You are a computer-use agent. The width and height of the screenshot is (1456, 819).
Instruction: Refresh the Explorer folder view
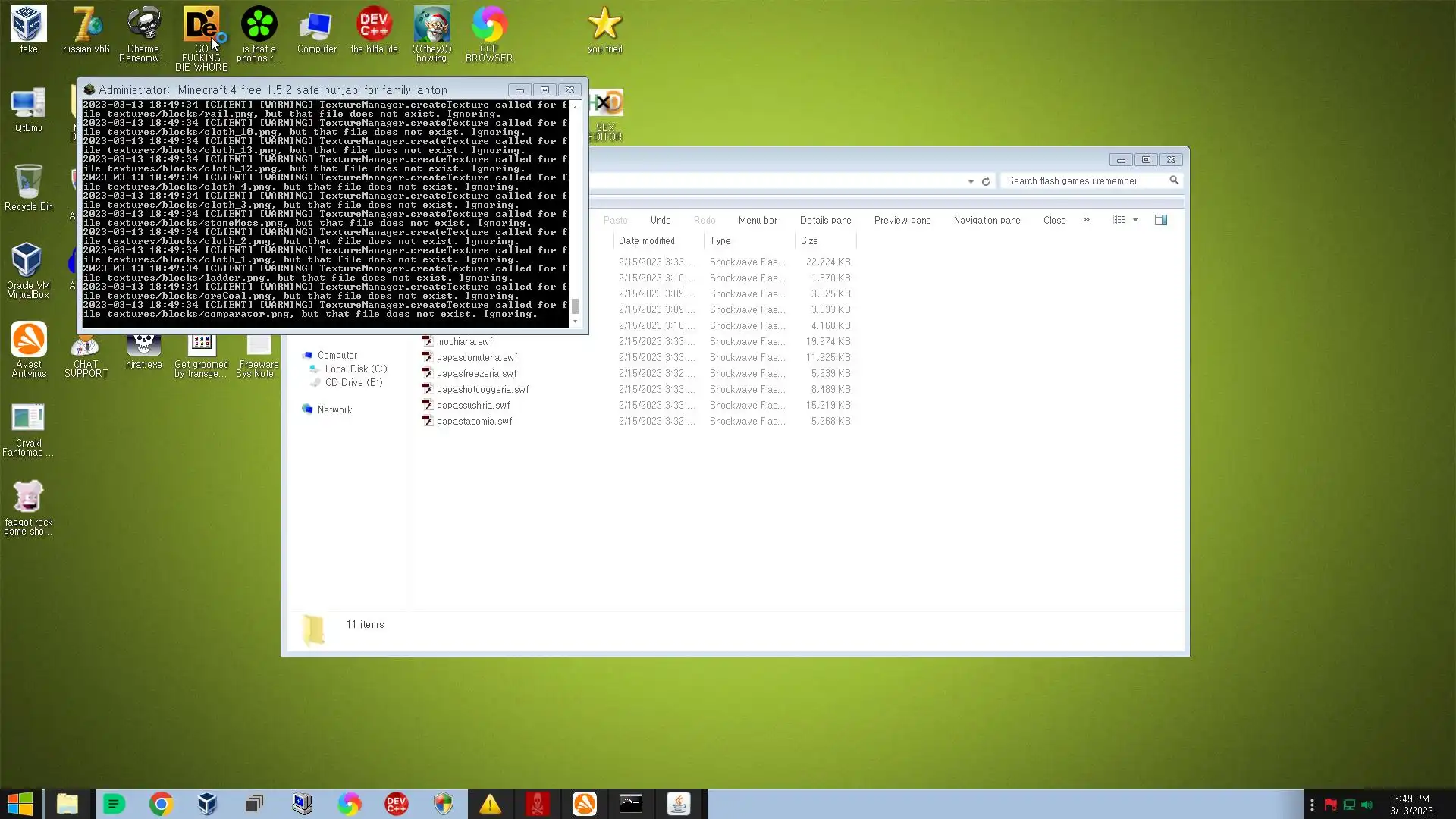coord(985,181)
